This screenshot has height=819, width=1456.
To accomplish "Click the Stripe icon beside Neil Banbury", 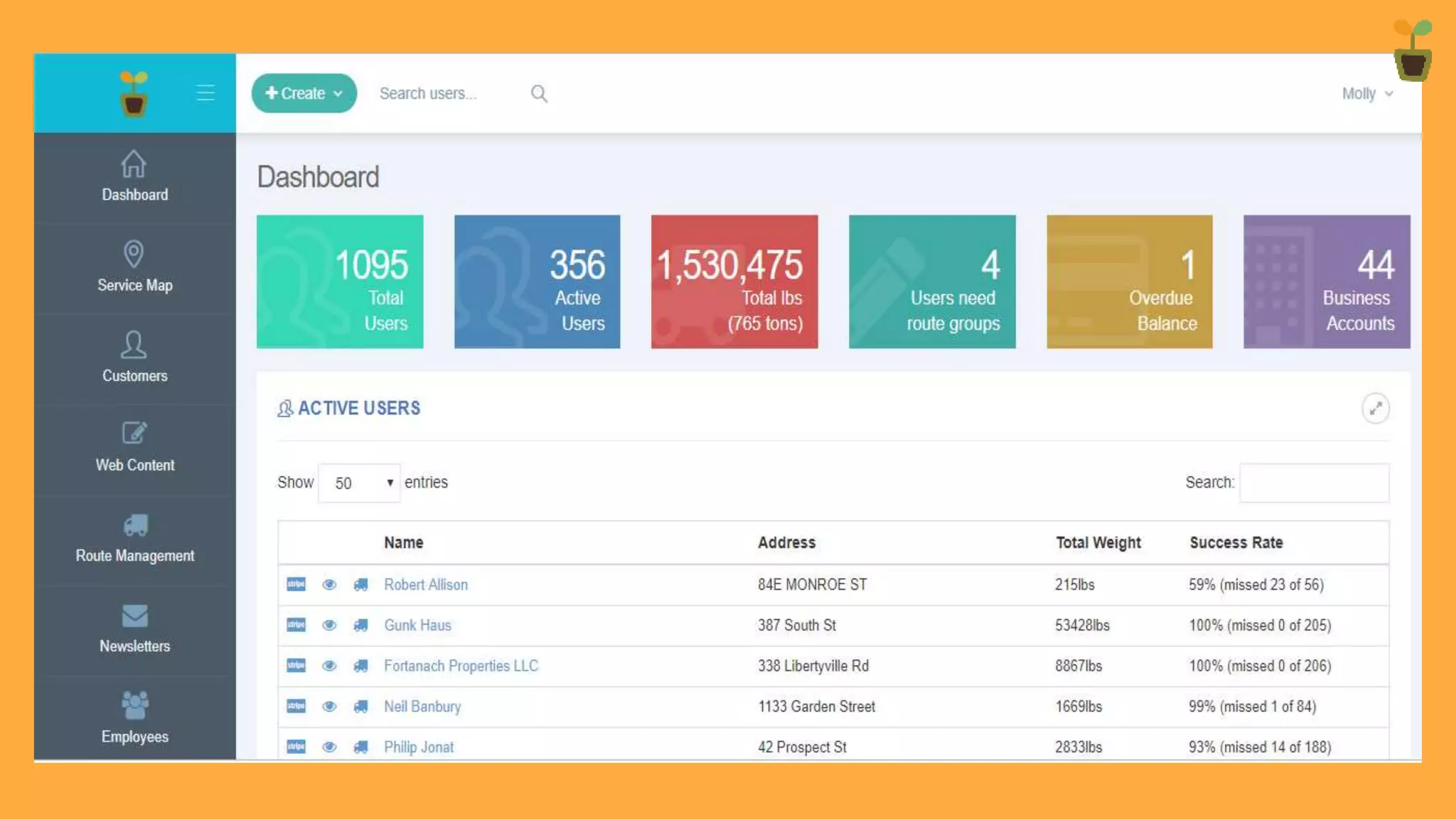I will pyautogui.click(x=296, y=707).
